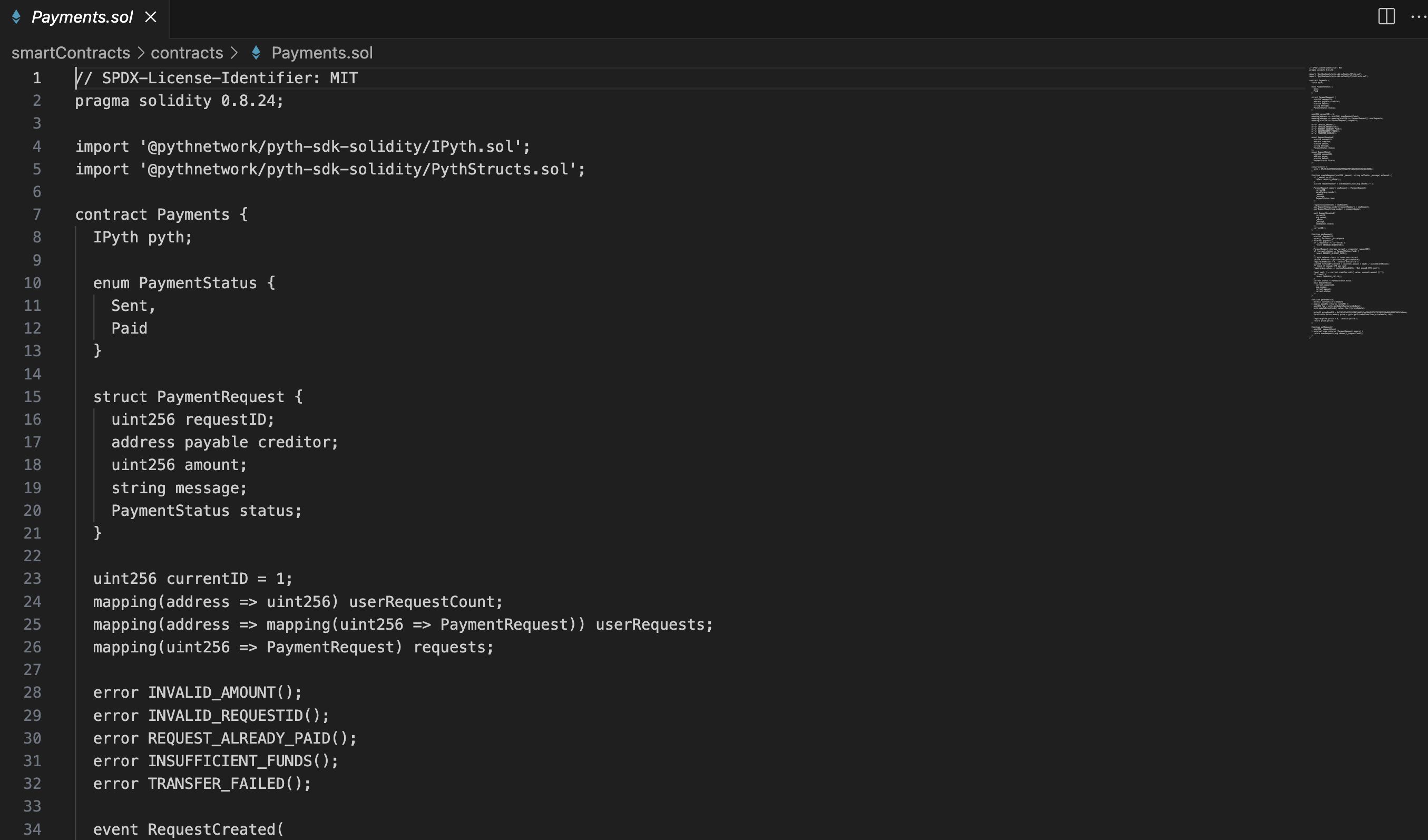Viewport: 1428px width, 840px height.
Task: Click on 'IPyth pyth;' declaration
Action: 143,237
